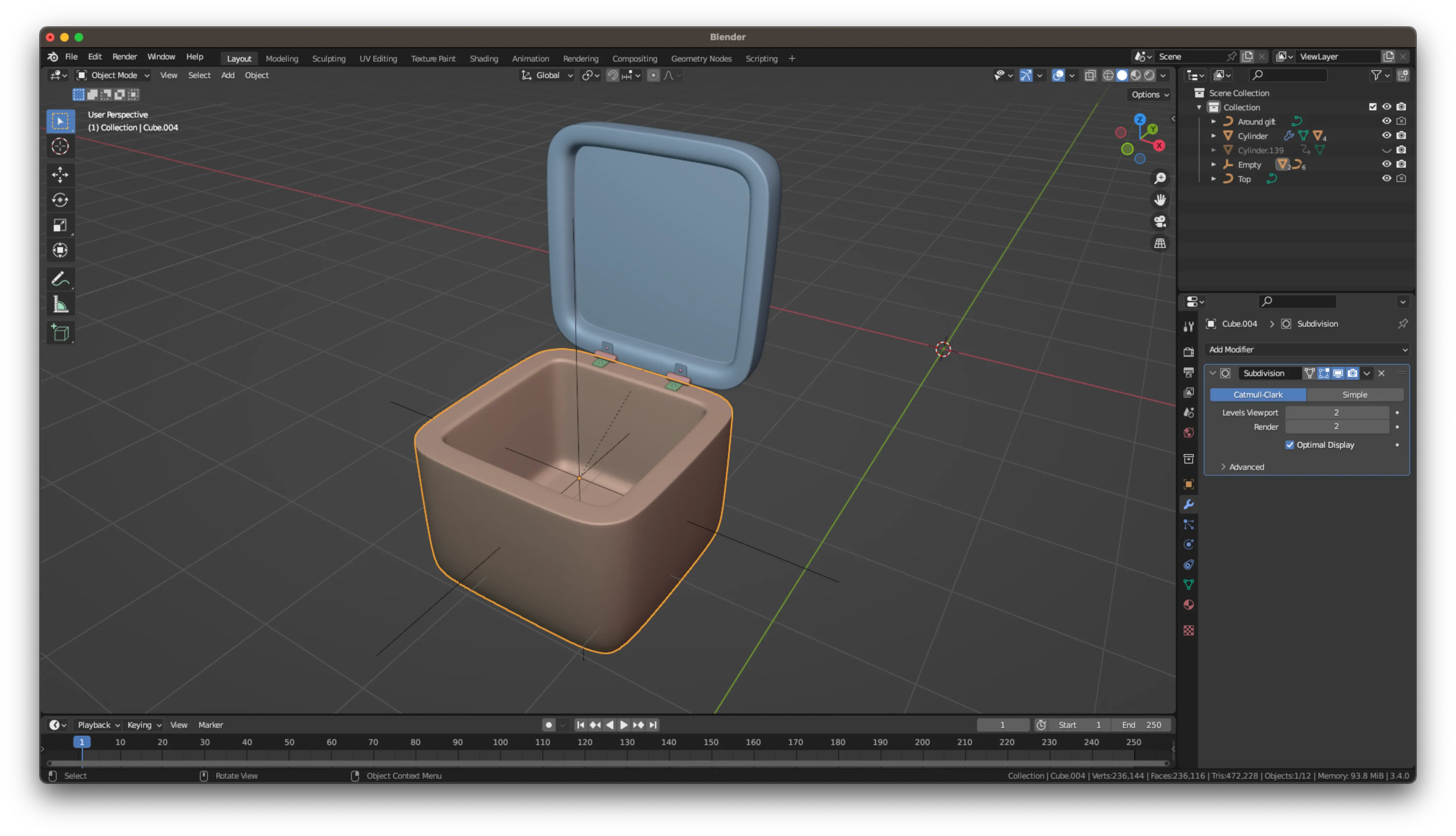
Task: Toggle Subdivision modifier render display
Action: tap(1352, 373)
